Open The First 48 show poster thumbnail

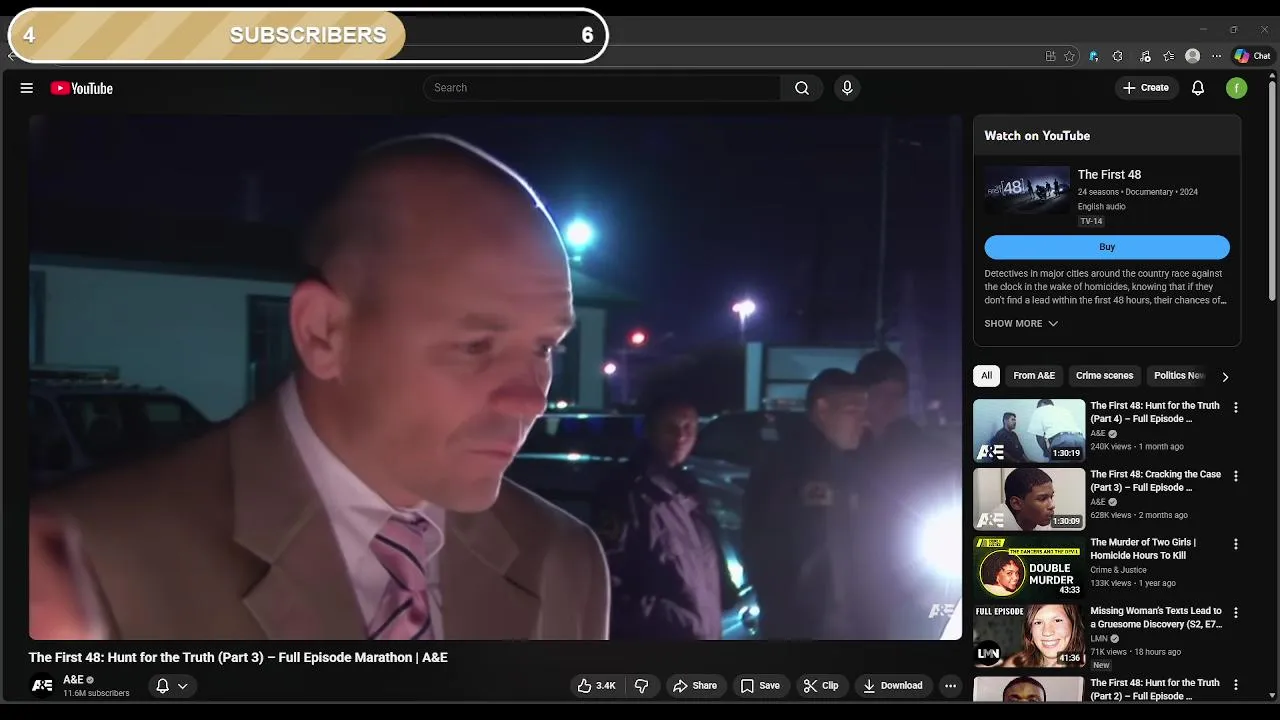pyautogui.click(x=1027, y=190)
